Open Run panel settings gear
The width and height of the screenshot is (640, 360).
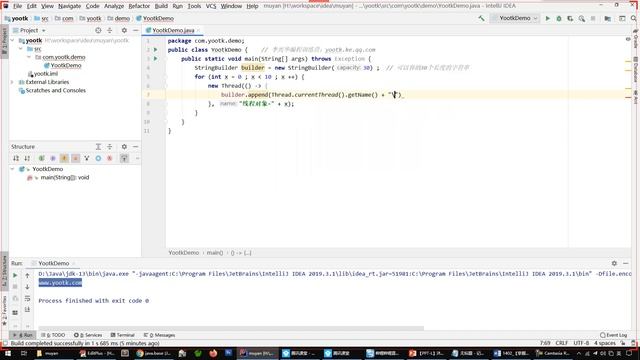[x=614, y=263]
